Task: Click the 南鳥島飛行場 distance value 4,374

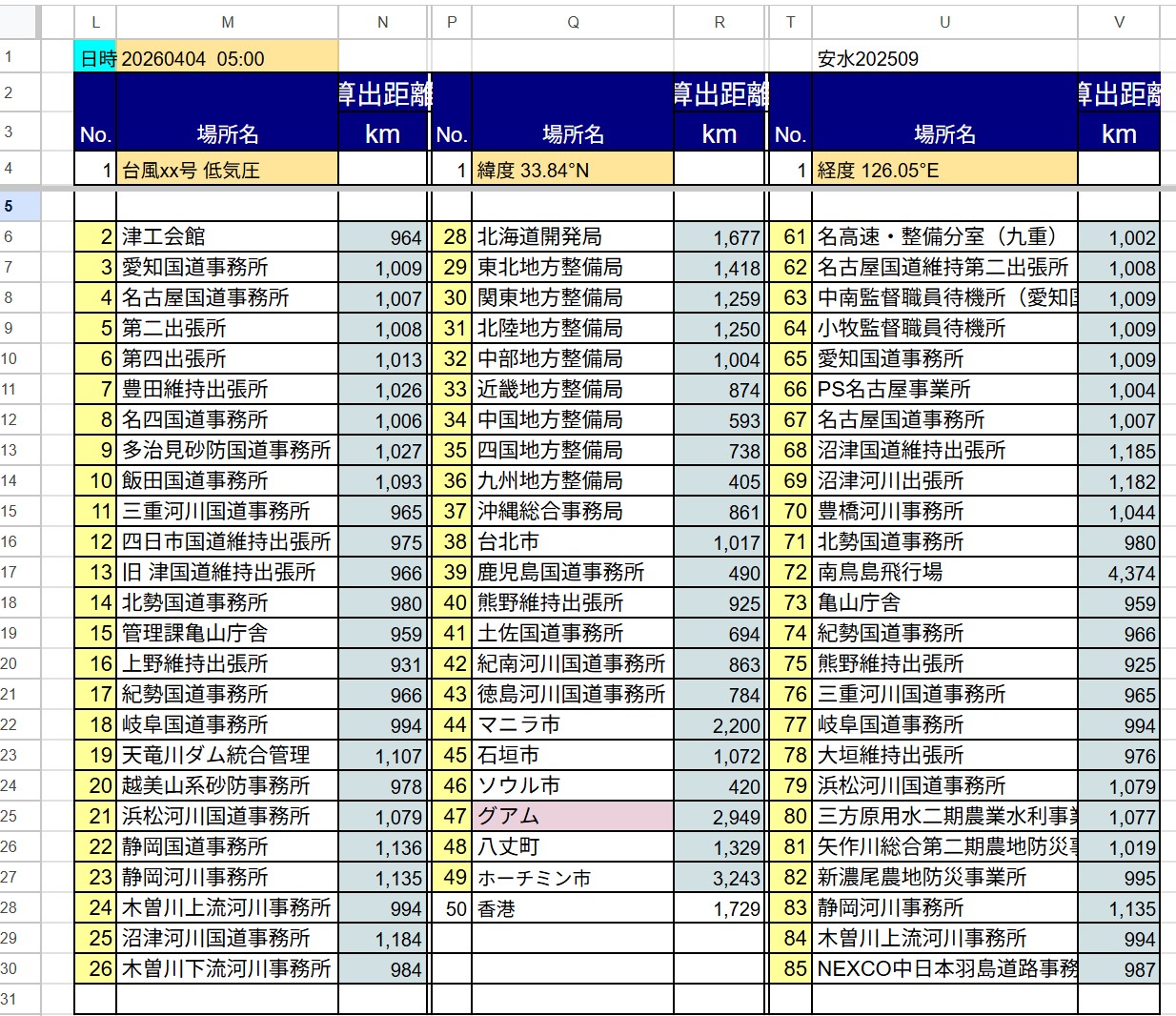Action: point(1119,572)
